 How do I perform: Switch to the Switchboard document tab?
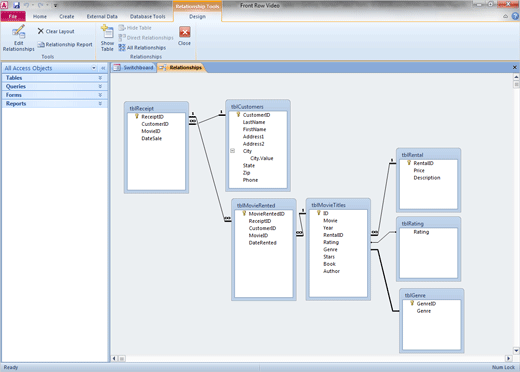pyautogui.click(x=134, y=68)
